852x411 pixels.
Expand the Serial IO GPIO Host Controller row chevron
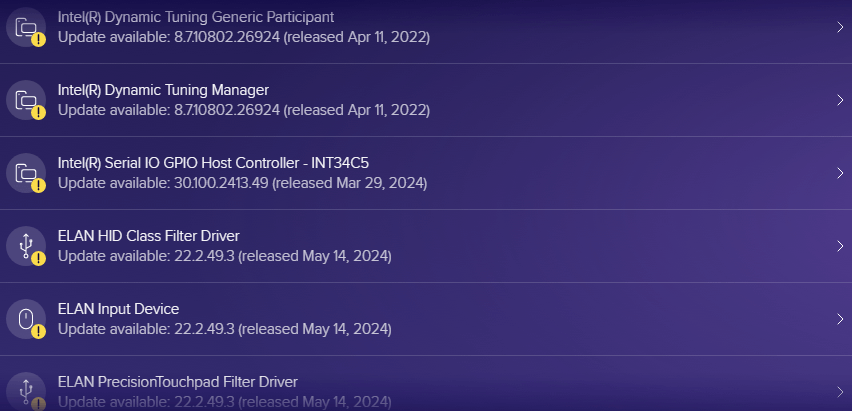(x=840, y=173)
